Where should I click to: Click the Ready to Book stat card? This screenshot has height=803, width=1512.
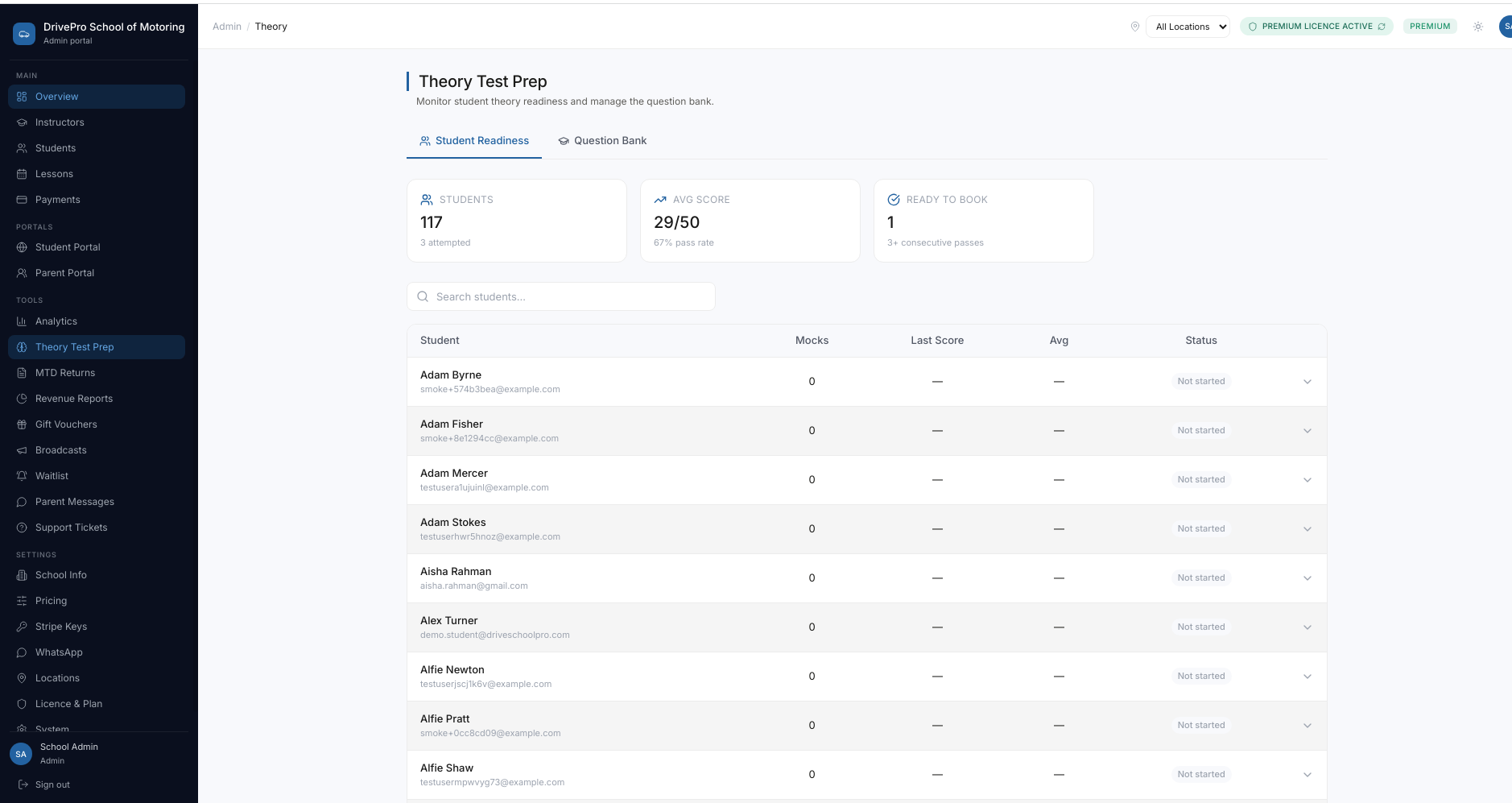[984, 221]
